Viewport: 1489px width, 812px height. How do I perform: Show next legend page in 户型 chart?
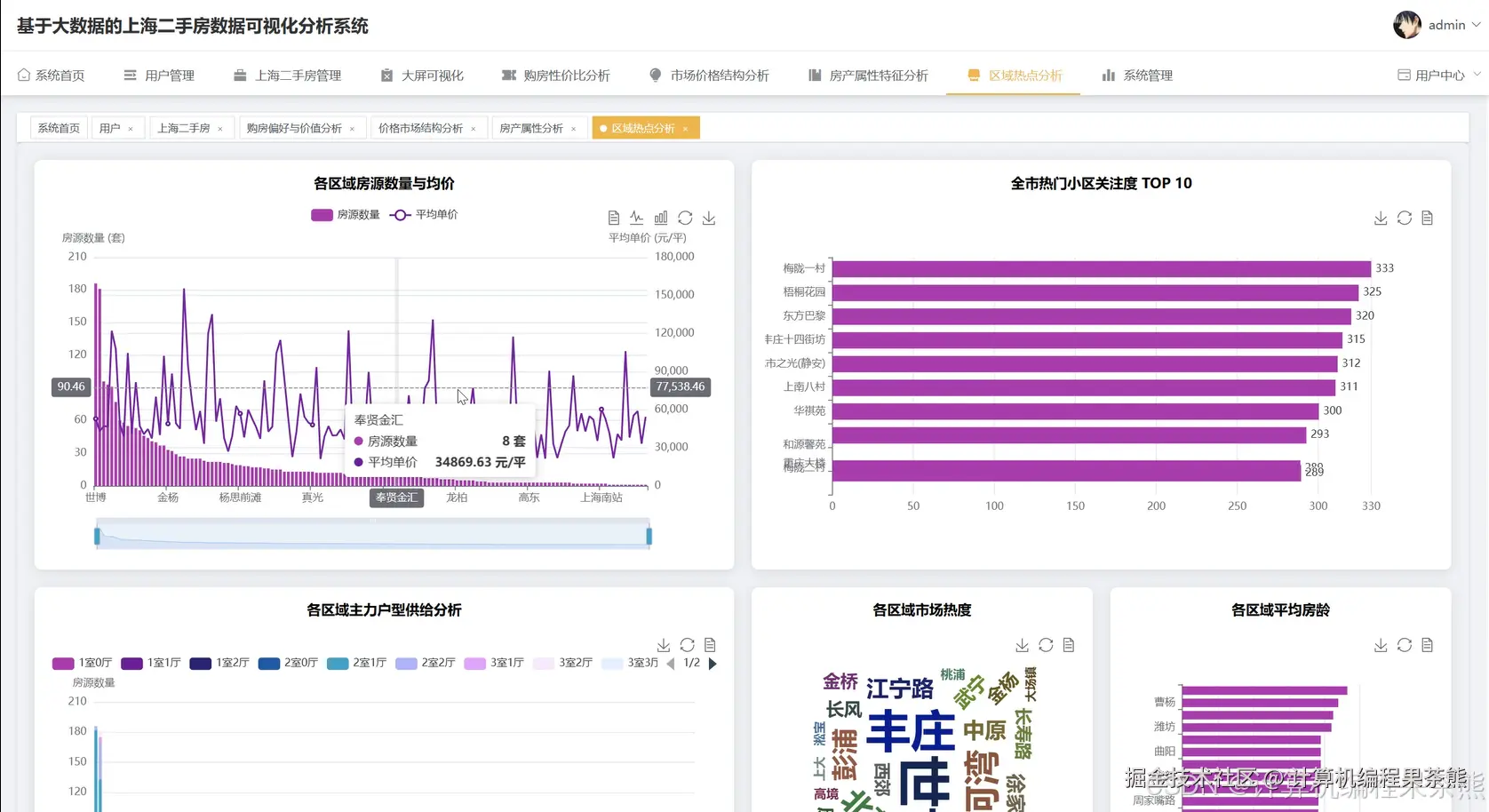[x=713, y=663]
